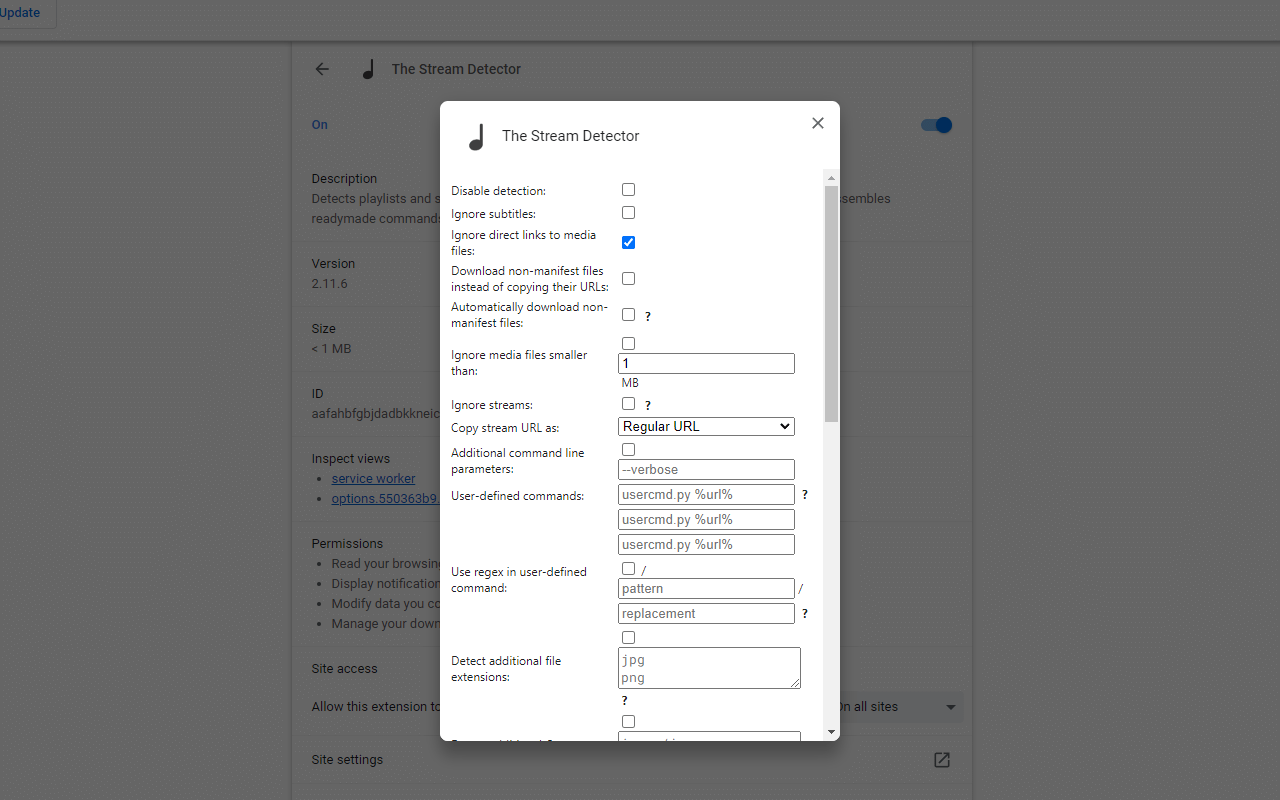Click the Inspect views heading
Viewport: 1280px width, 800px height.
350,459
